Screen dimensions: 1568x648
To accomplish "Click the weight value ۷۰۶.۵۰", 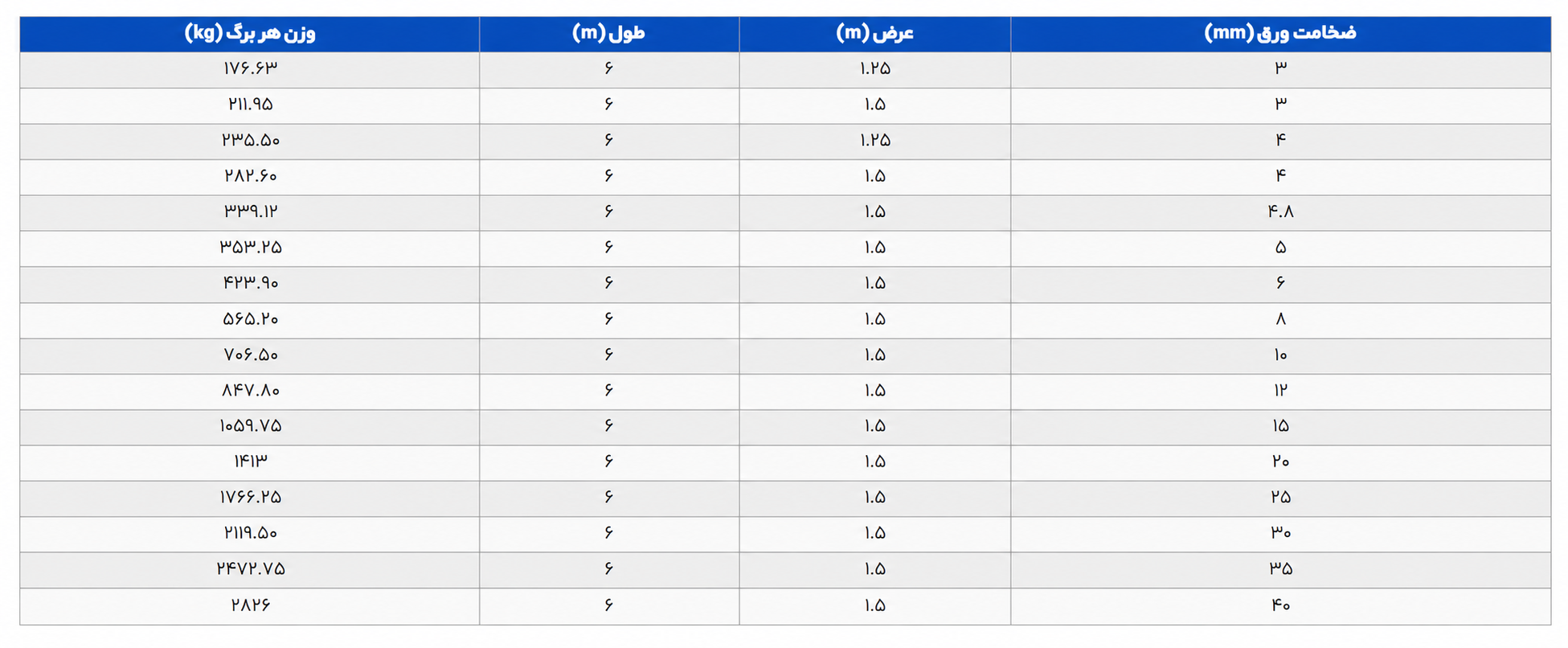I will pos(251,355).
